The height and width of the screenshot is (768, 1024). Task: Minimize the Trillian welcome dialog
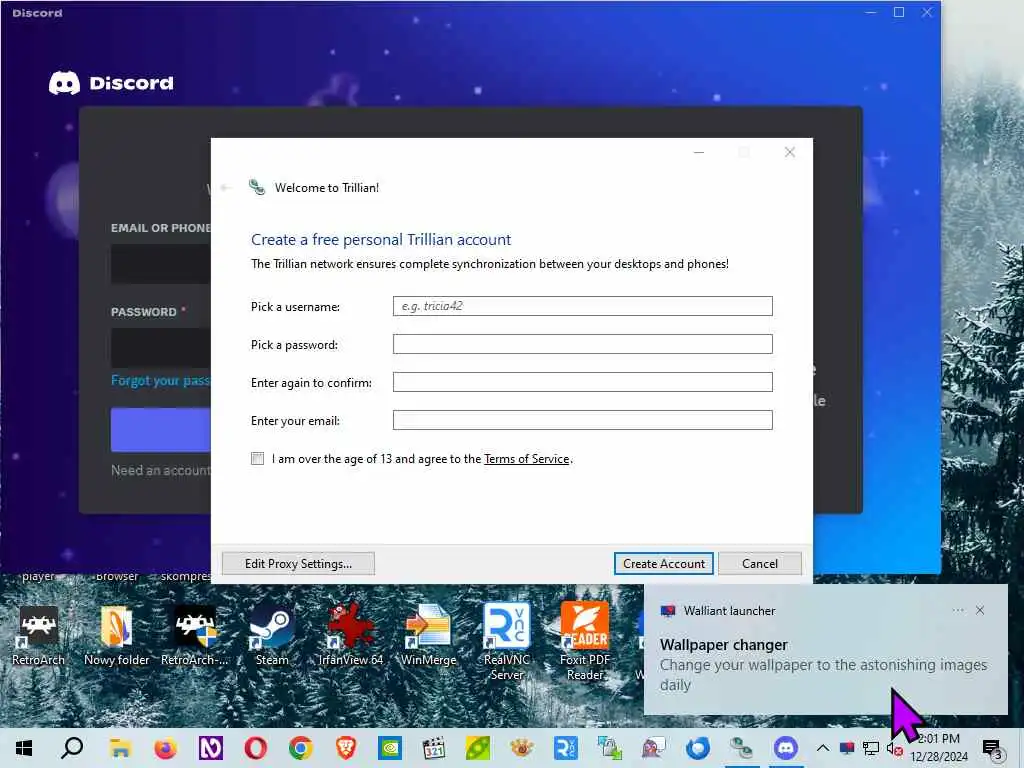pos(699,152)
